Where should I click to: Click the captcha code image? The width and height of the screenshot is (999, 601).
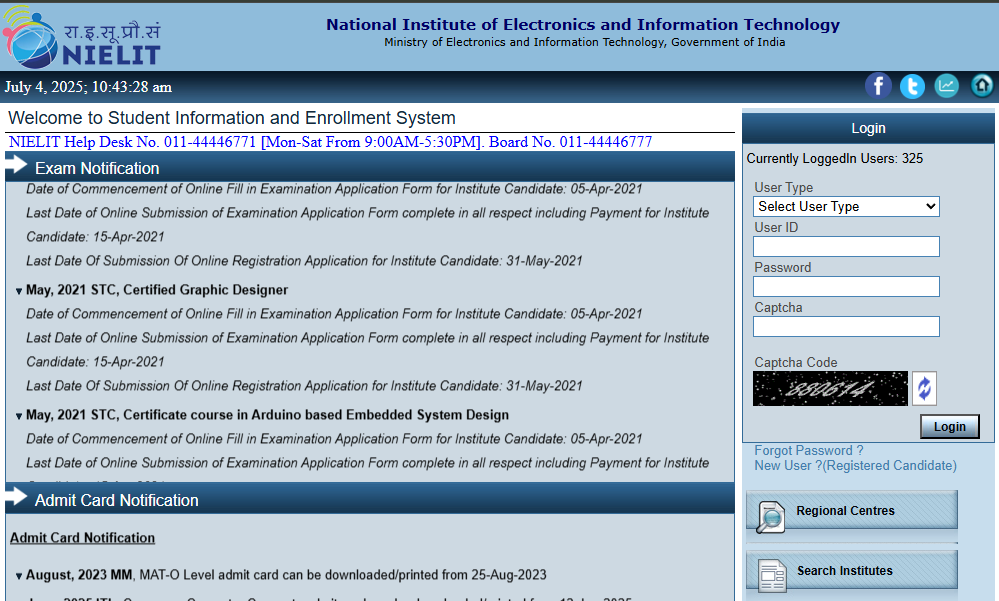tap(830, 388)
